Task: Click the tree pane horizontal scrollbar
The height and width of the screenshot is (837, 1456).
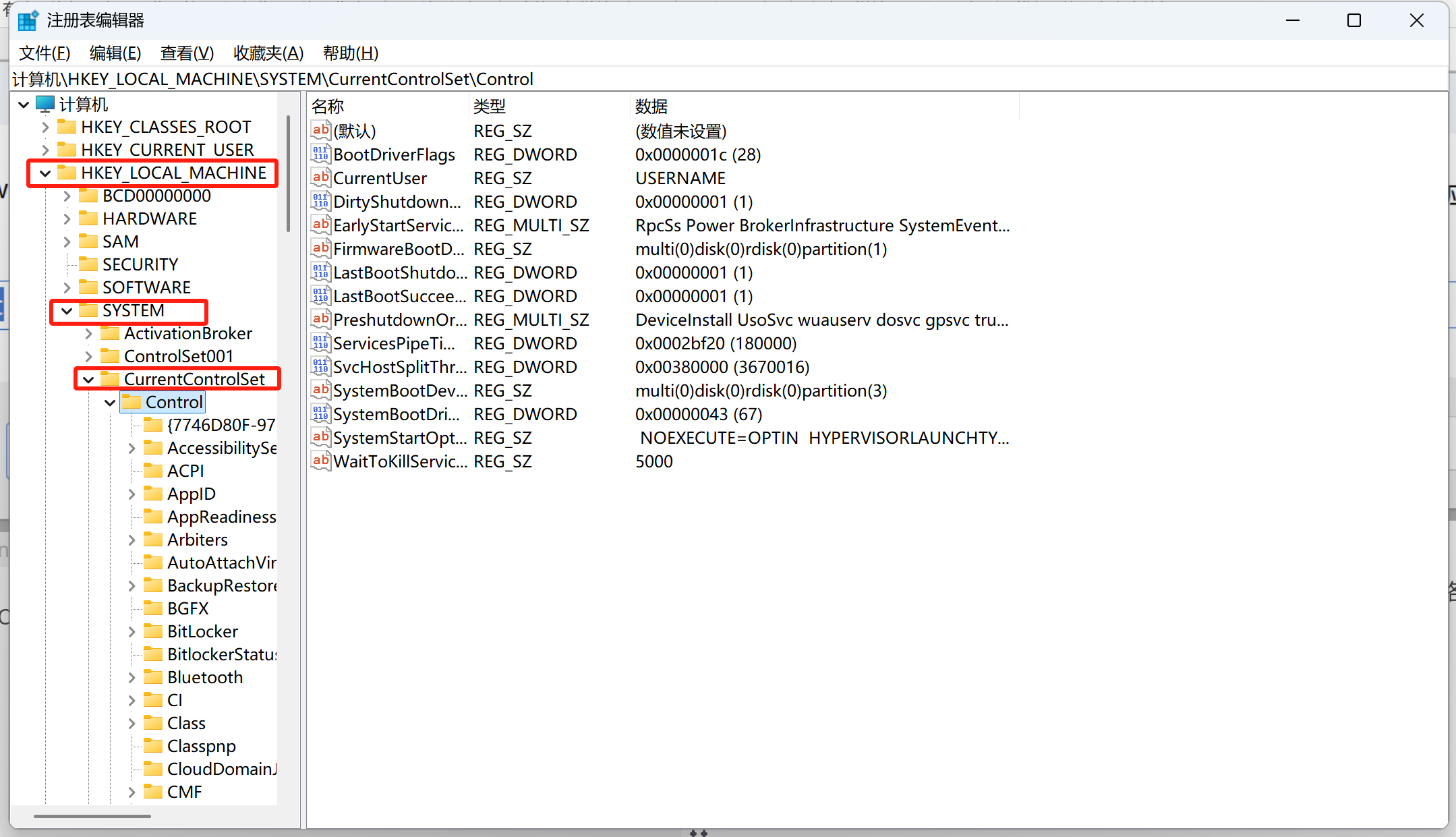Action: (x=92, y=816)
